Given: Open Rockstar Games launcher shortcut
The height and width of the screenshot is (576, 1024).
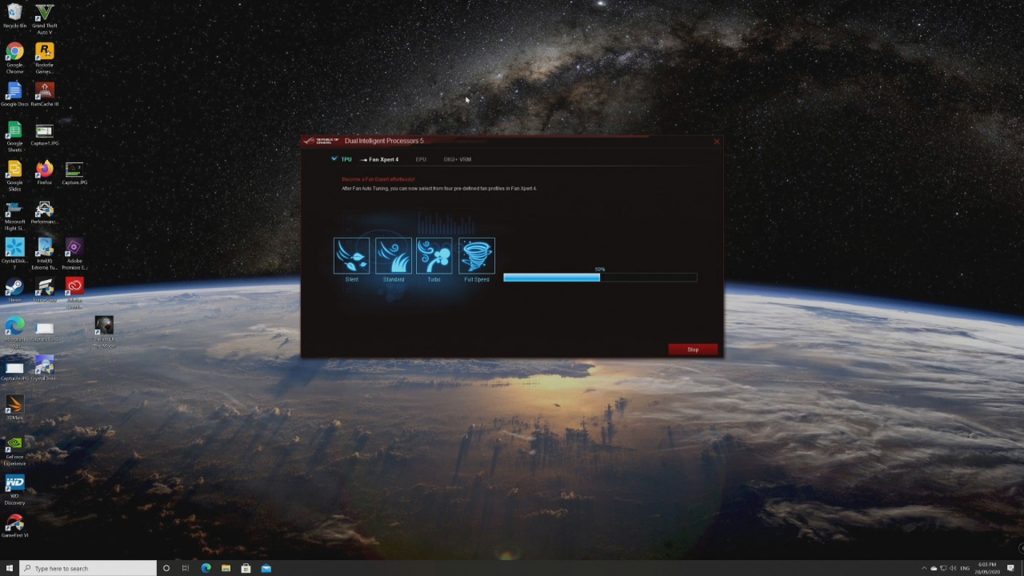Looking at the screenshot, I should 44,57.
